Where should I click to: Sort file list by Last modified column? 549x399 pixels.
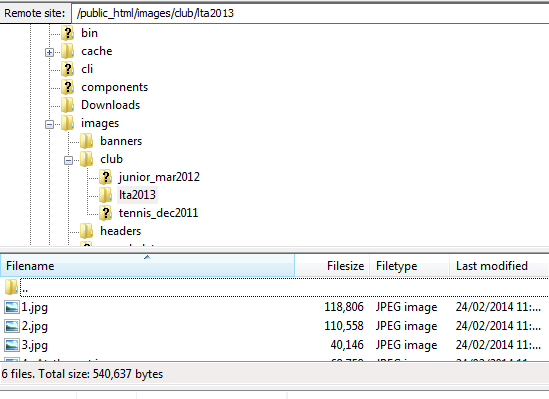[499, 266]
